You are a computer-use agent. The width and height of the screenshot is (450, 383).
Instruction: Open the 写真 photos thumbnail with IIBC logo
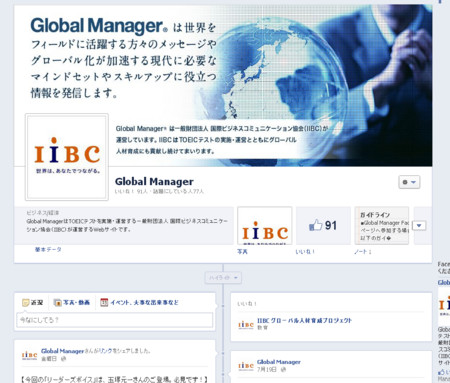click(265, 226)
